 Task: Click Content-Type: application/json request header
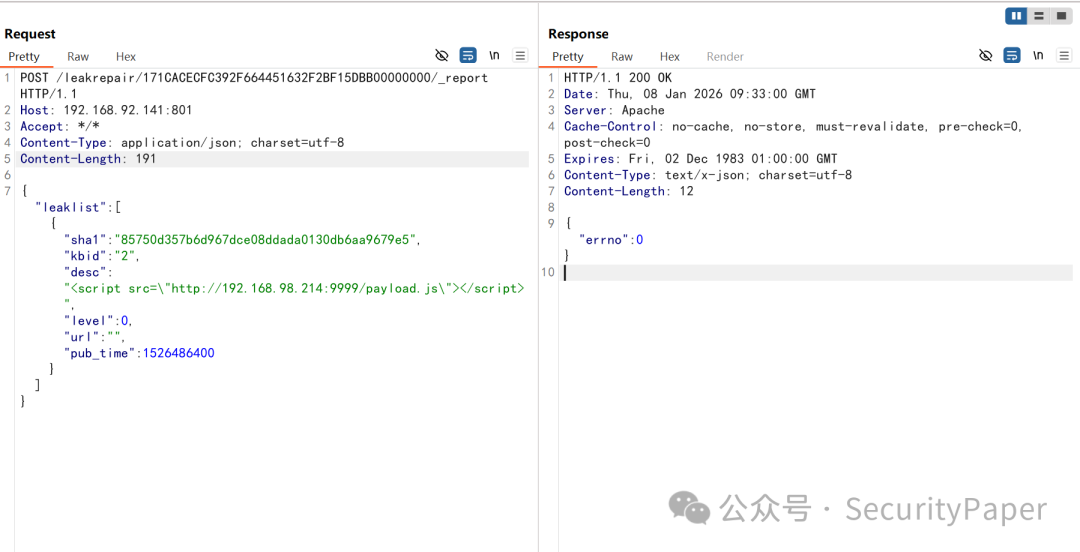(x=182, y=143)
